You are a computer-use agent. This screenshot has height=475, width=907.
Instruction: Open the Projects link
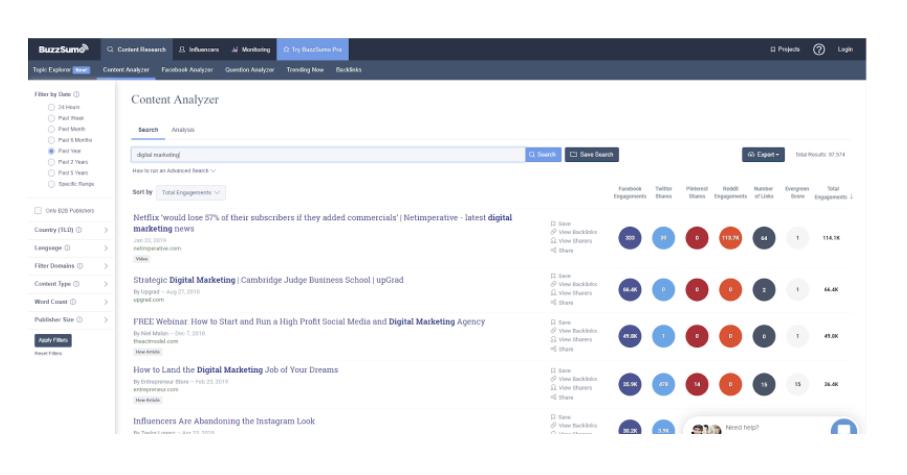coord(784,50)
